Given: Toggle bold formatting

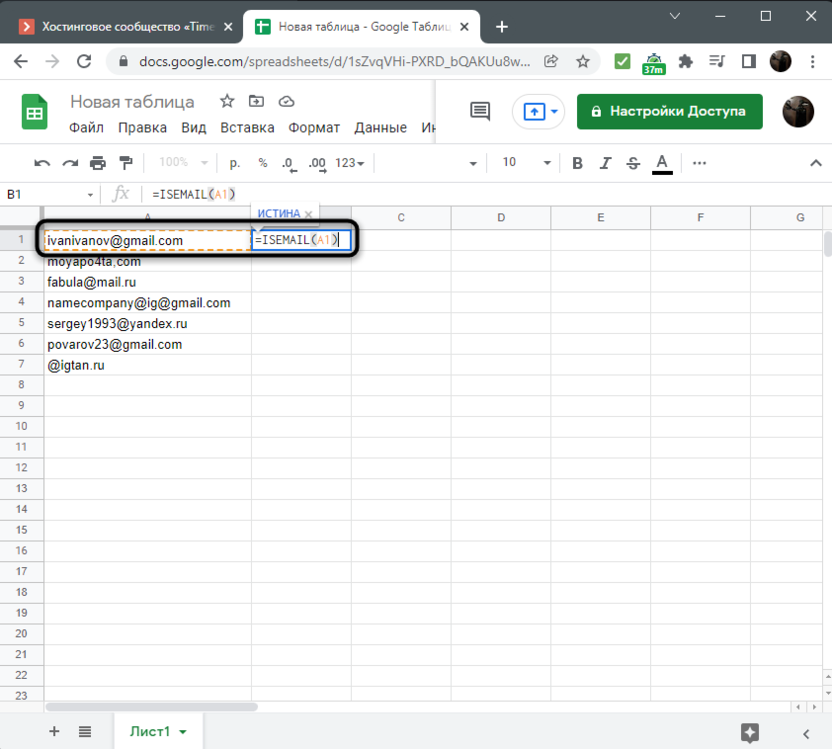Looking at the screenshot, I should point(577,163).
